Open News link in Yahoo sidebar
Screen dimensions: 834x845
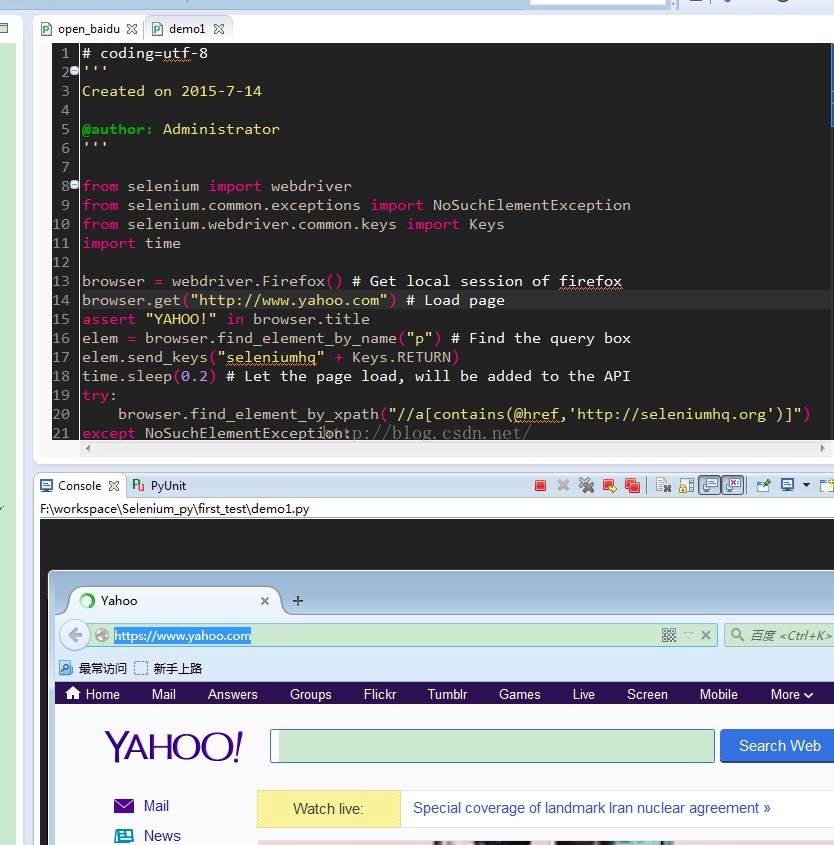coord(147,835)
